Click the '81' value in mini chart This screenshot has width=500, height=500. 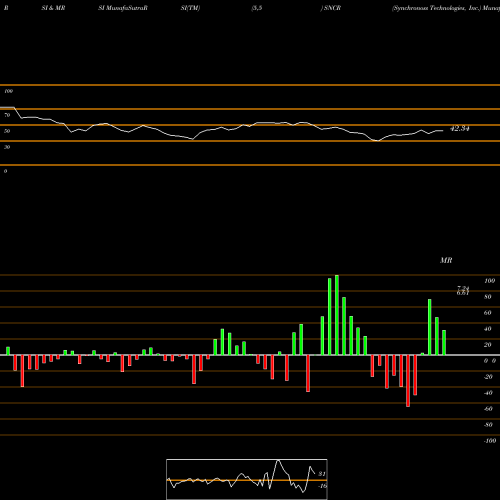click(322, 474)
